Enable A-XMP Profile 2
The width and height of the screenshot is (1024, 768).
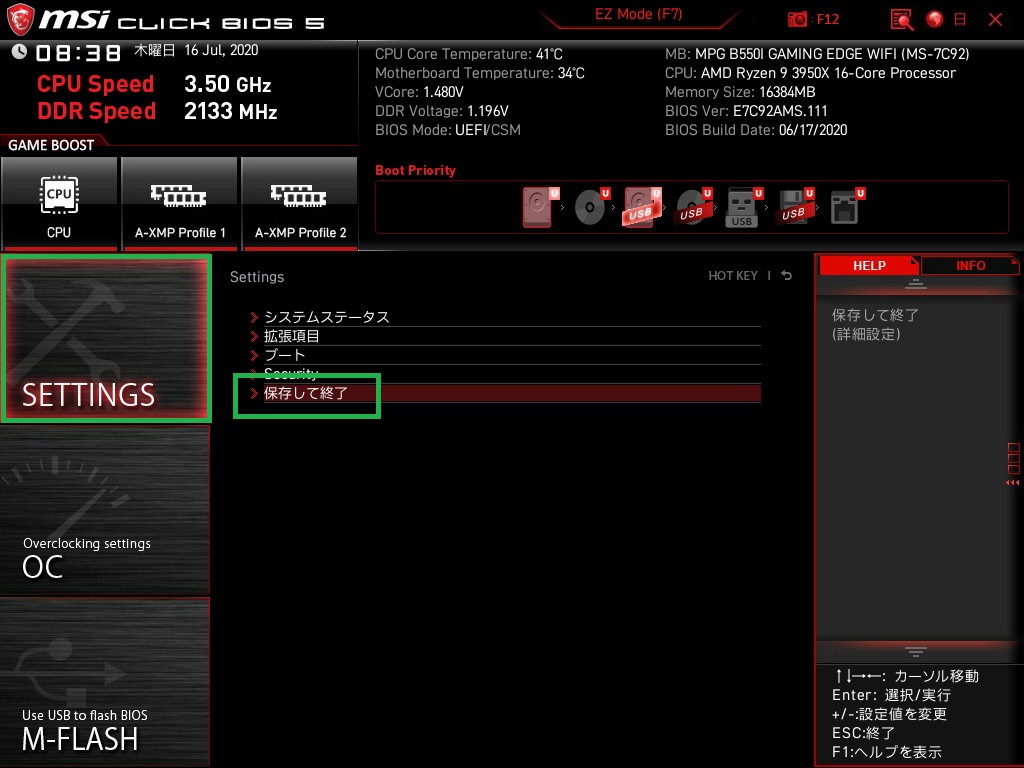pos(300,203)
